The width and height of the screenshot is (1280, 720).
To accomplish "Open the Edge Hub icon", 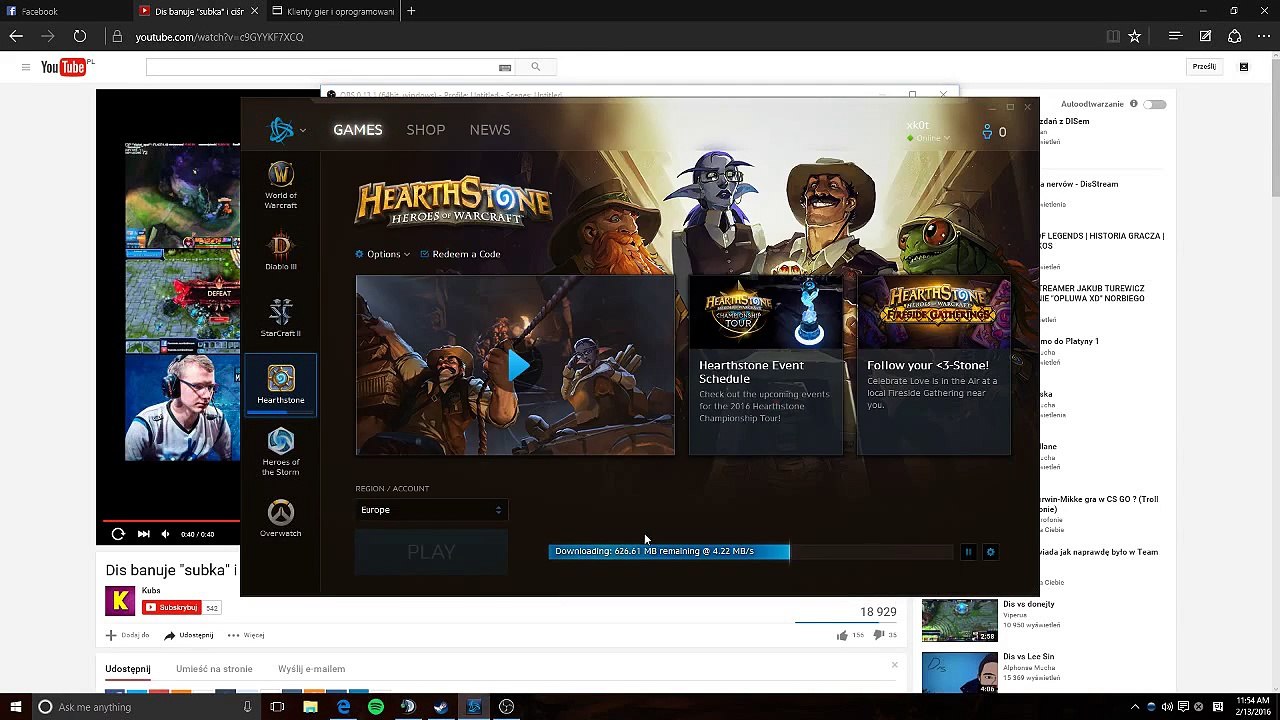I will [1176, 36].
